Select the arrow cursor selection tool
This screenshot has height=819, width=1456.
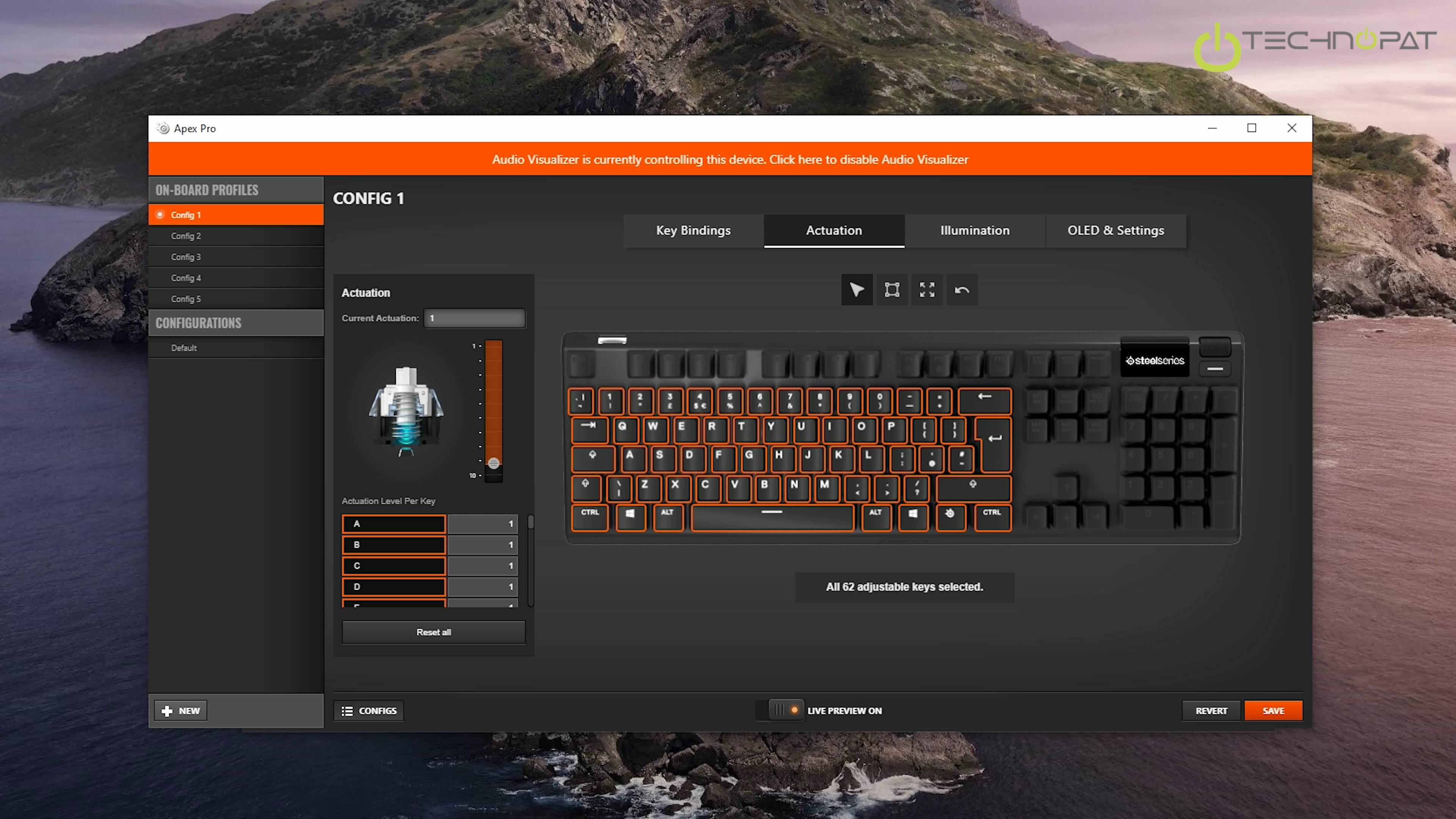point(857,290)
